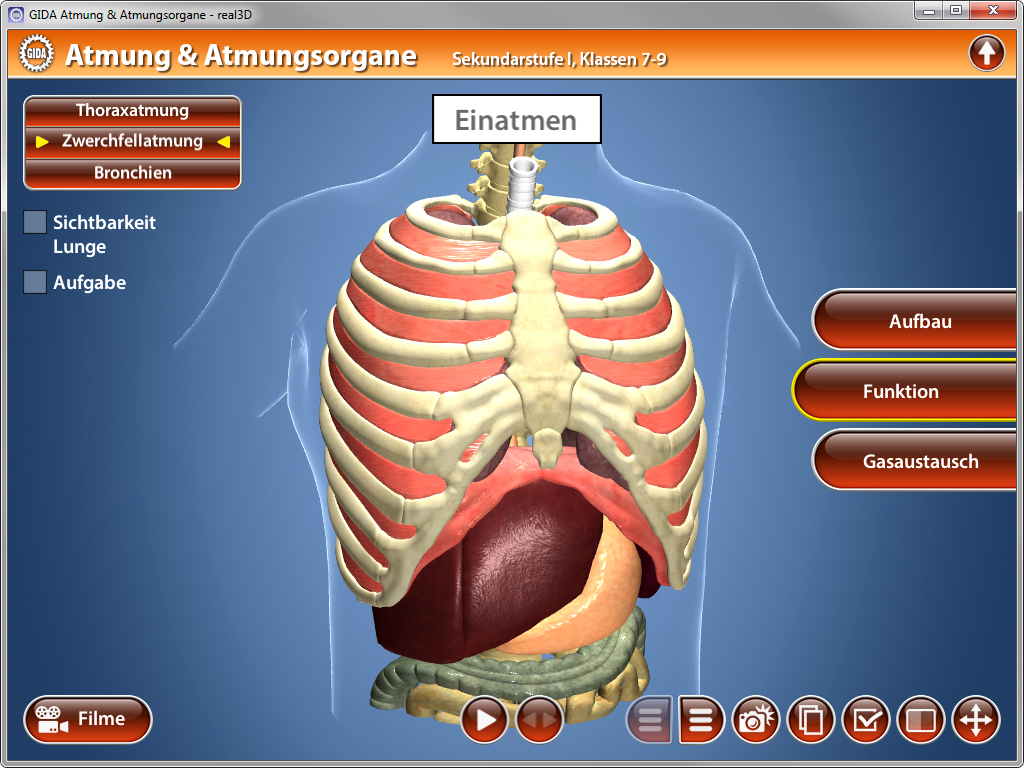Click the checkmark task icon in bottom toolbar
Image resolution: width=1024 pixels, height=768 pixels.
pos(866,719)
